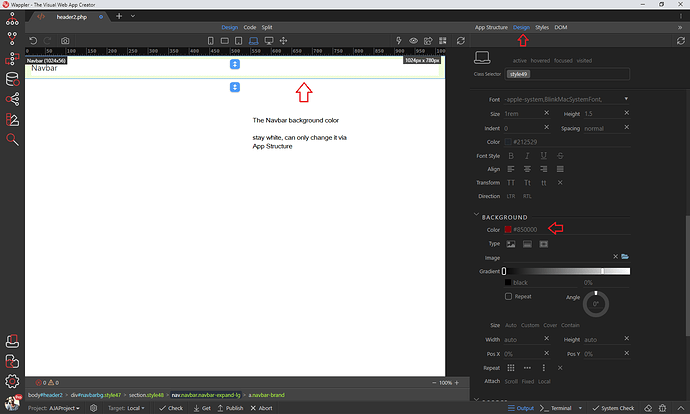Viewport: 690px width, 414px height.
Task: Expand the bottom panel chevron
Action: coord(680,408)
